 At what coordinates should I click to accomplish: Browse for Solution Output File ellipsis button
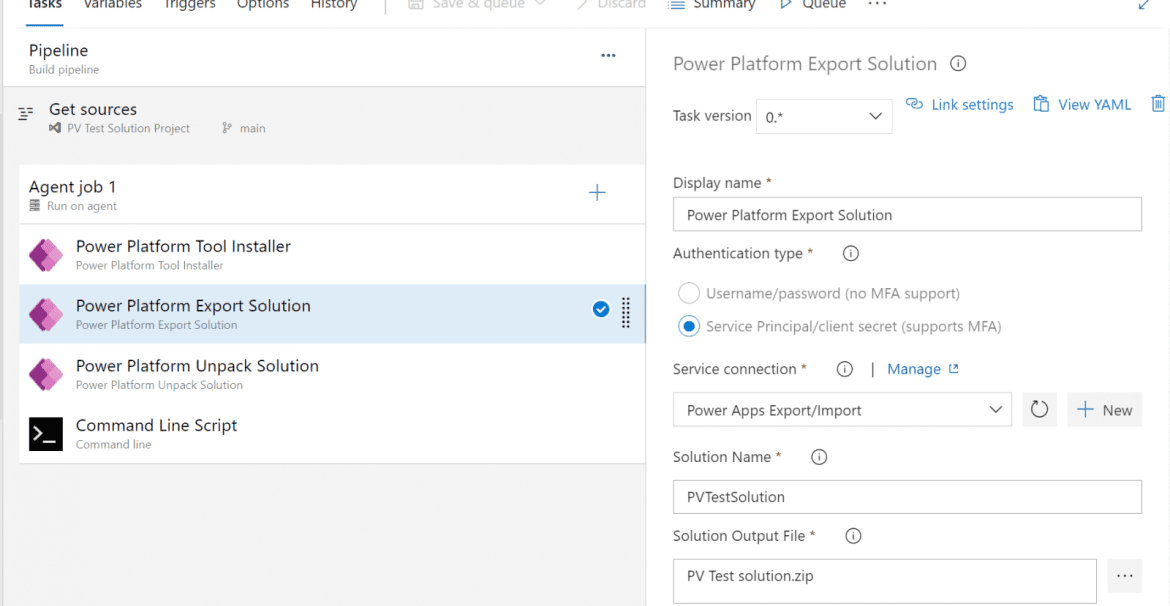pyautogui.click(x=1125, y=576)
